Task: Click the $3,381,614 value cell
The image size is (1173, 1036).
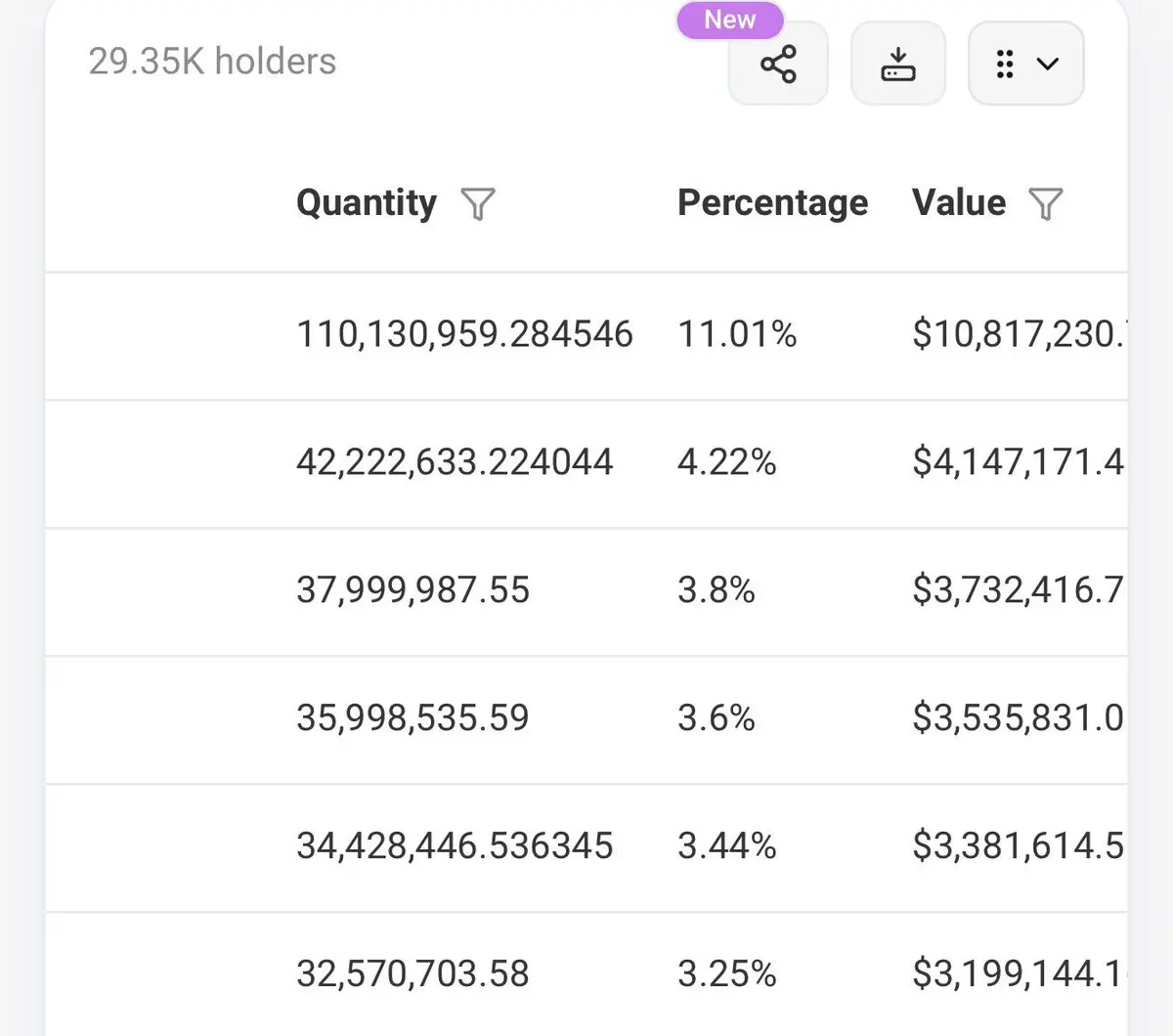Action: (x=1017, y=846)
